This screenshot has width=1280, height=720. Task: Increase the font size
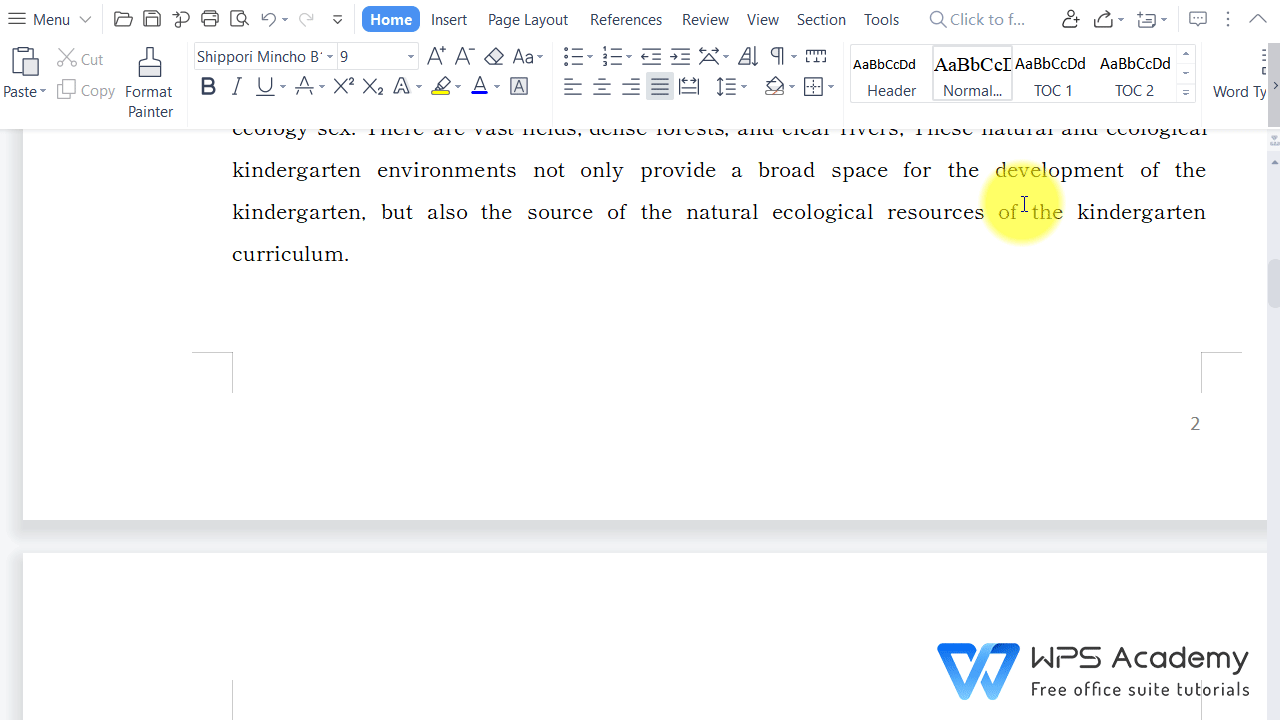click(x=436, y=56)
